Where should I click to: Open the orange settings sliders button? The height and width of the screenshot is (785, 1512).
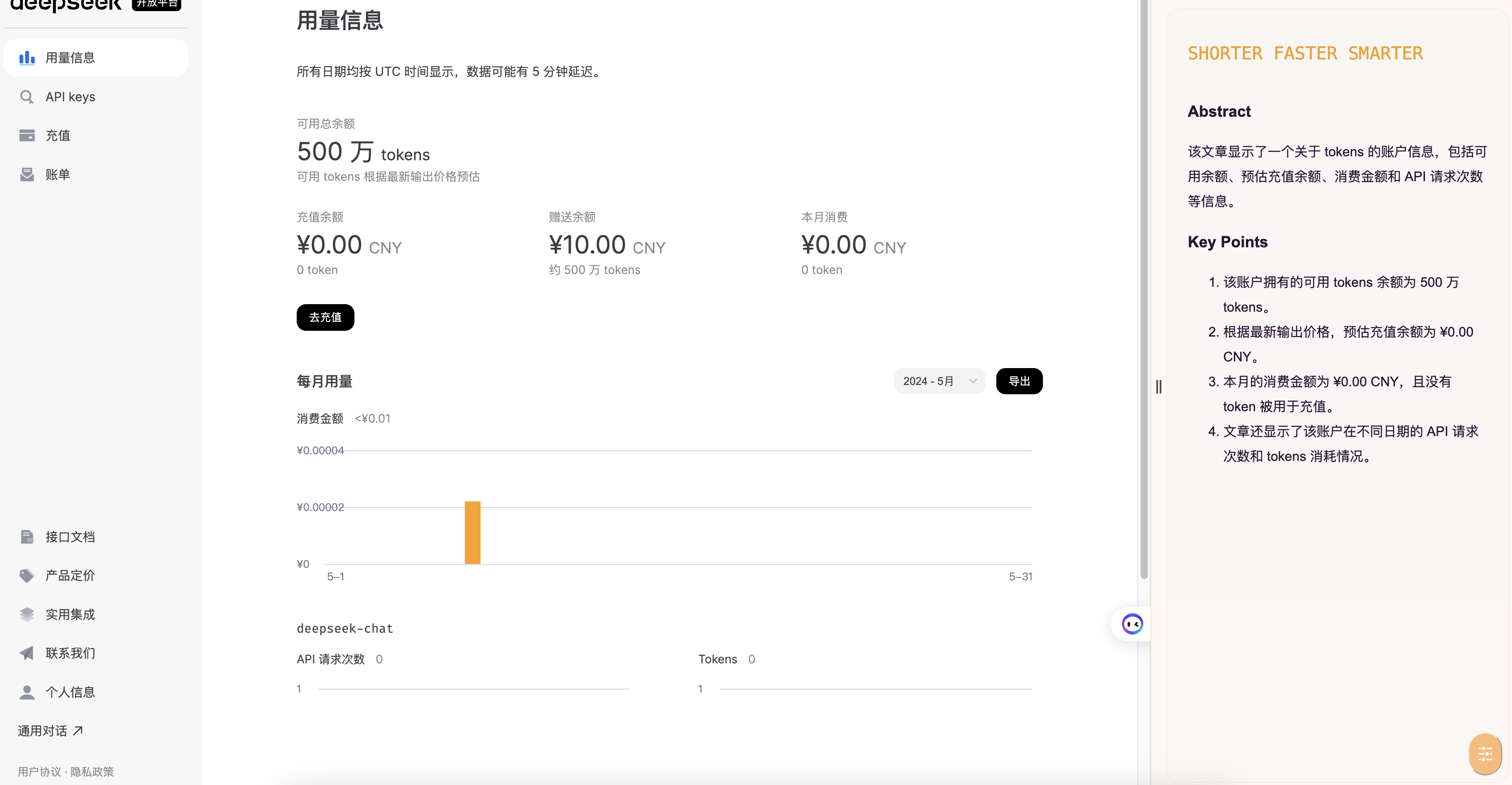pyautogui.click(x=1485, y=753)
